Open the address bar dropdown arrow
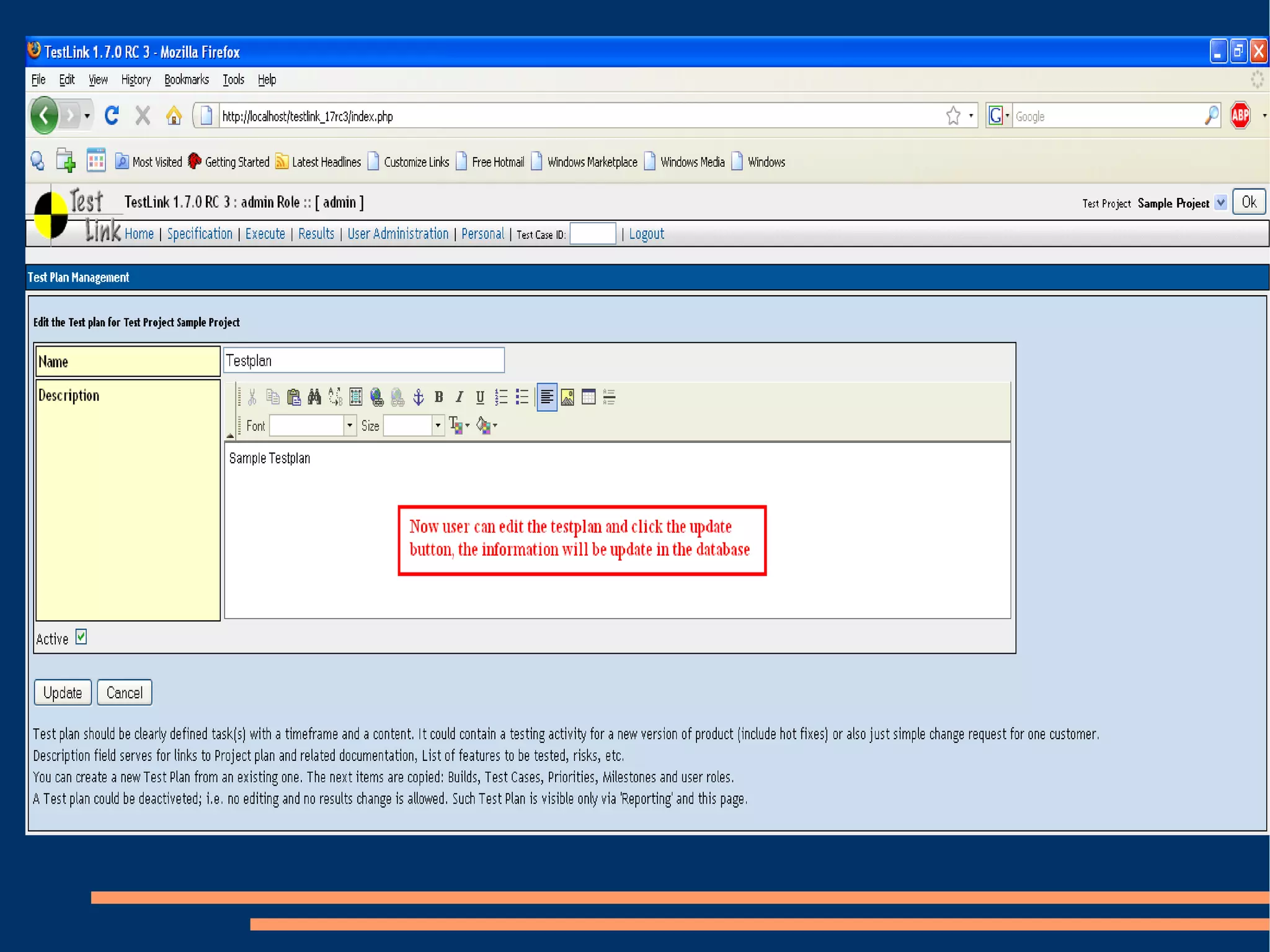This screenshot has height=952, width=1270. pos(971,116)
